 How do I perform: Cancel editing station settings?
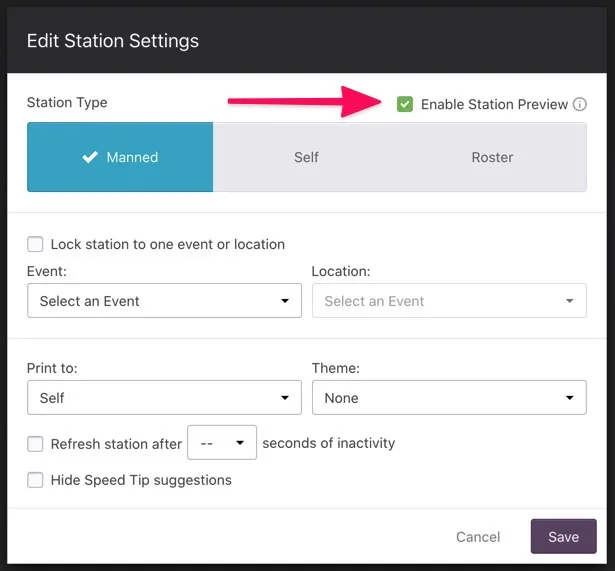[478, 537]
